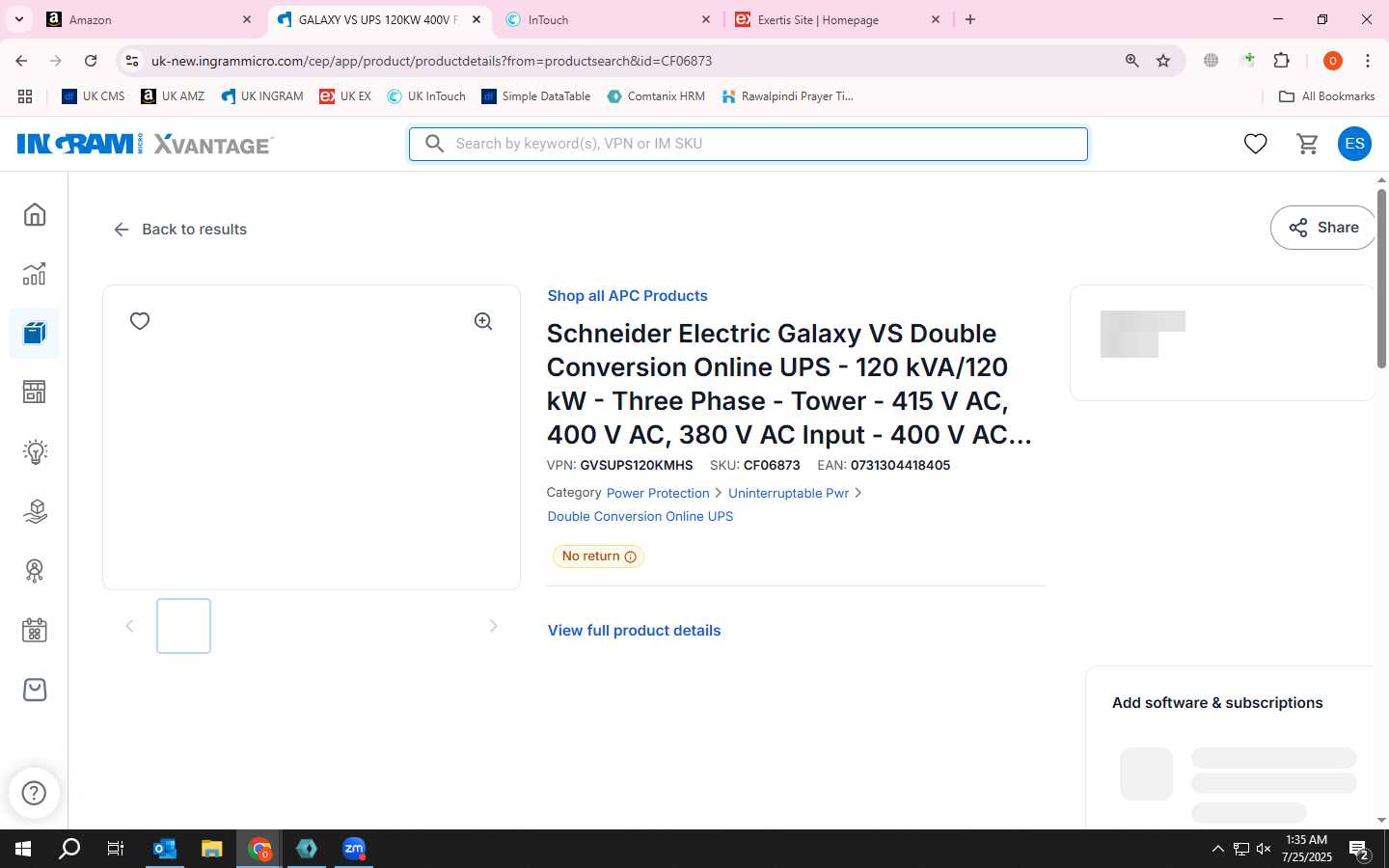This screenshot has width=1389, height=868.
Task: Open Chrome three-dot menu
Action: (x=1368, y=61)
